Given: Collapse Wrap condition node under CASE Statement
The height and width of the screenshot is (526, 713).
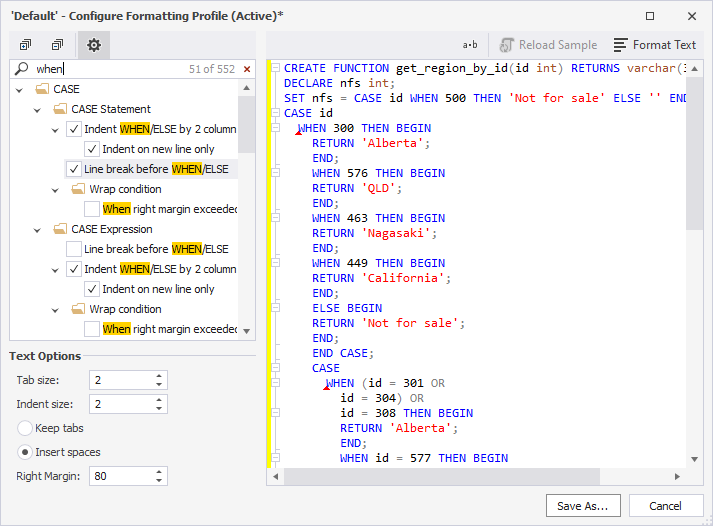Looking at the screenshot, I should 55,190.
